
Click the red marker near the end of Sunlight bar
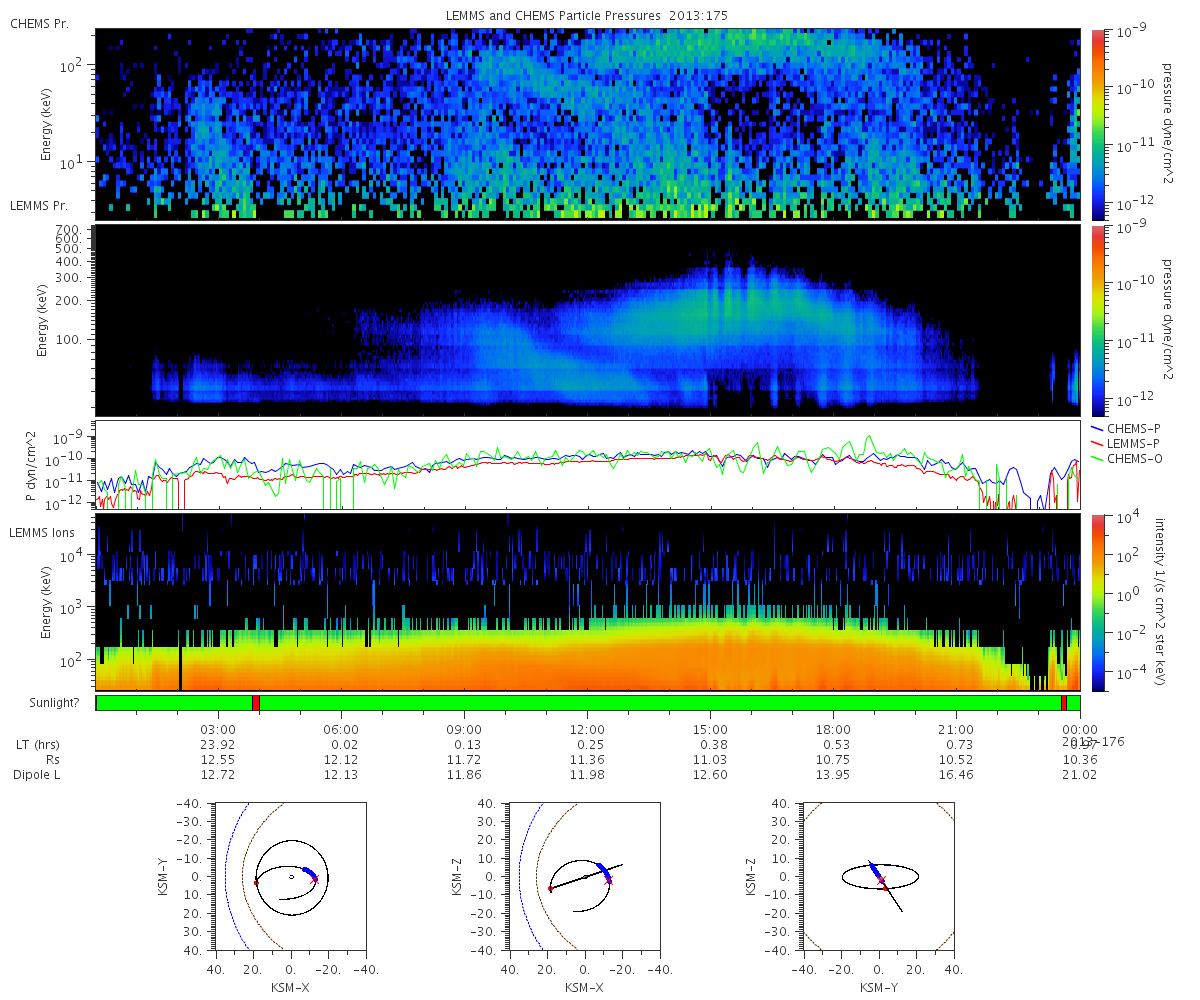click(1064, 703)
